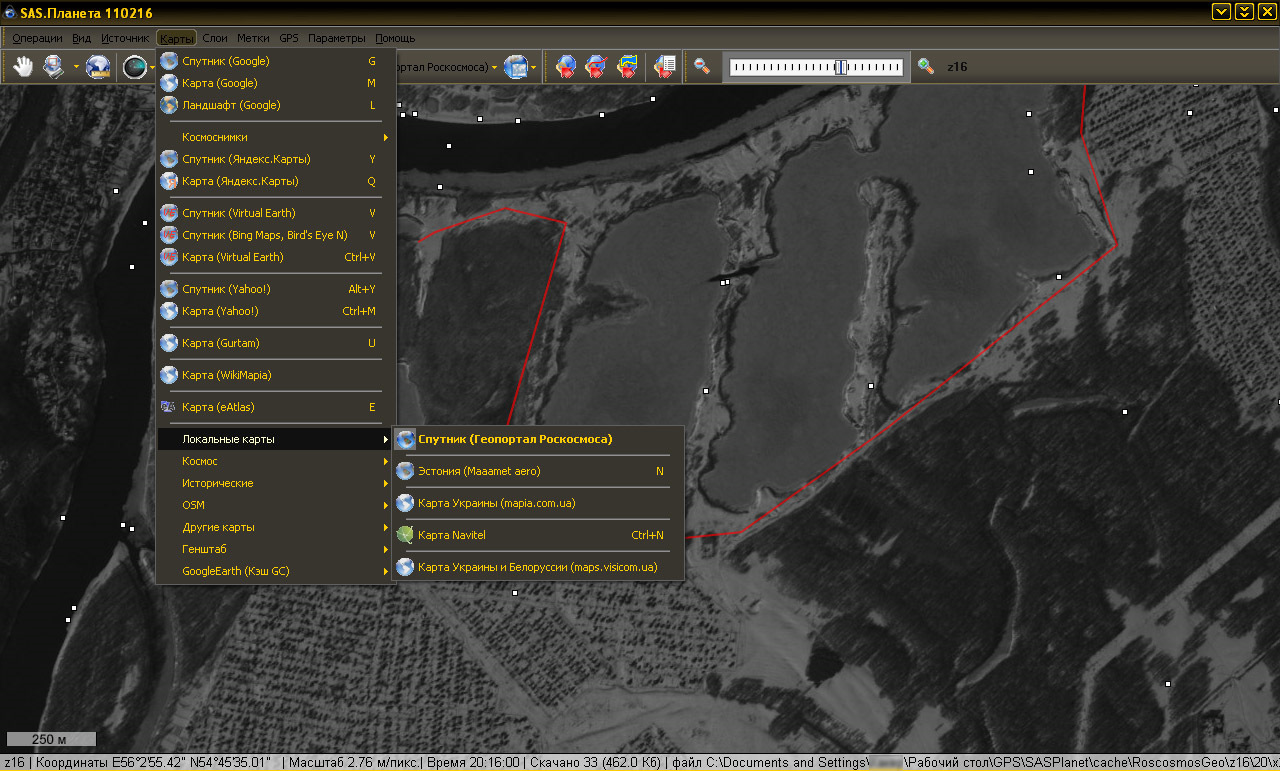Click the placemark manager flag icon
1280x771 pixels.
pyautogui.click(x=628, y=67)
